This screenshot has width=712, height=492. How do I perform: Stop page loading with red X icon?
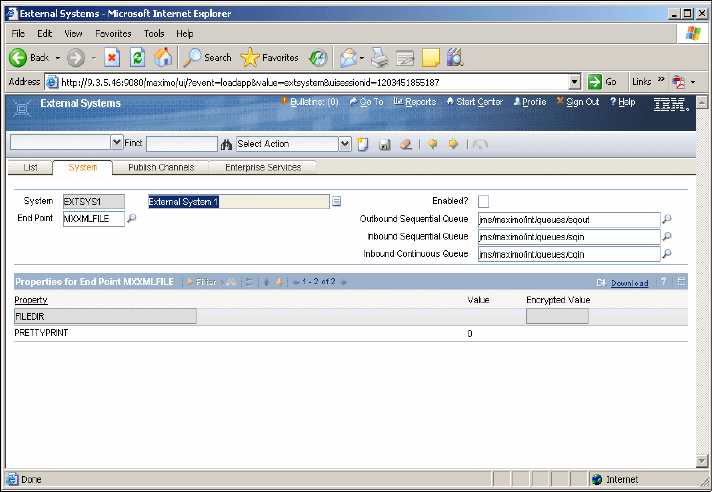pyautogui.click(x=112, y=58)
